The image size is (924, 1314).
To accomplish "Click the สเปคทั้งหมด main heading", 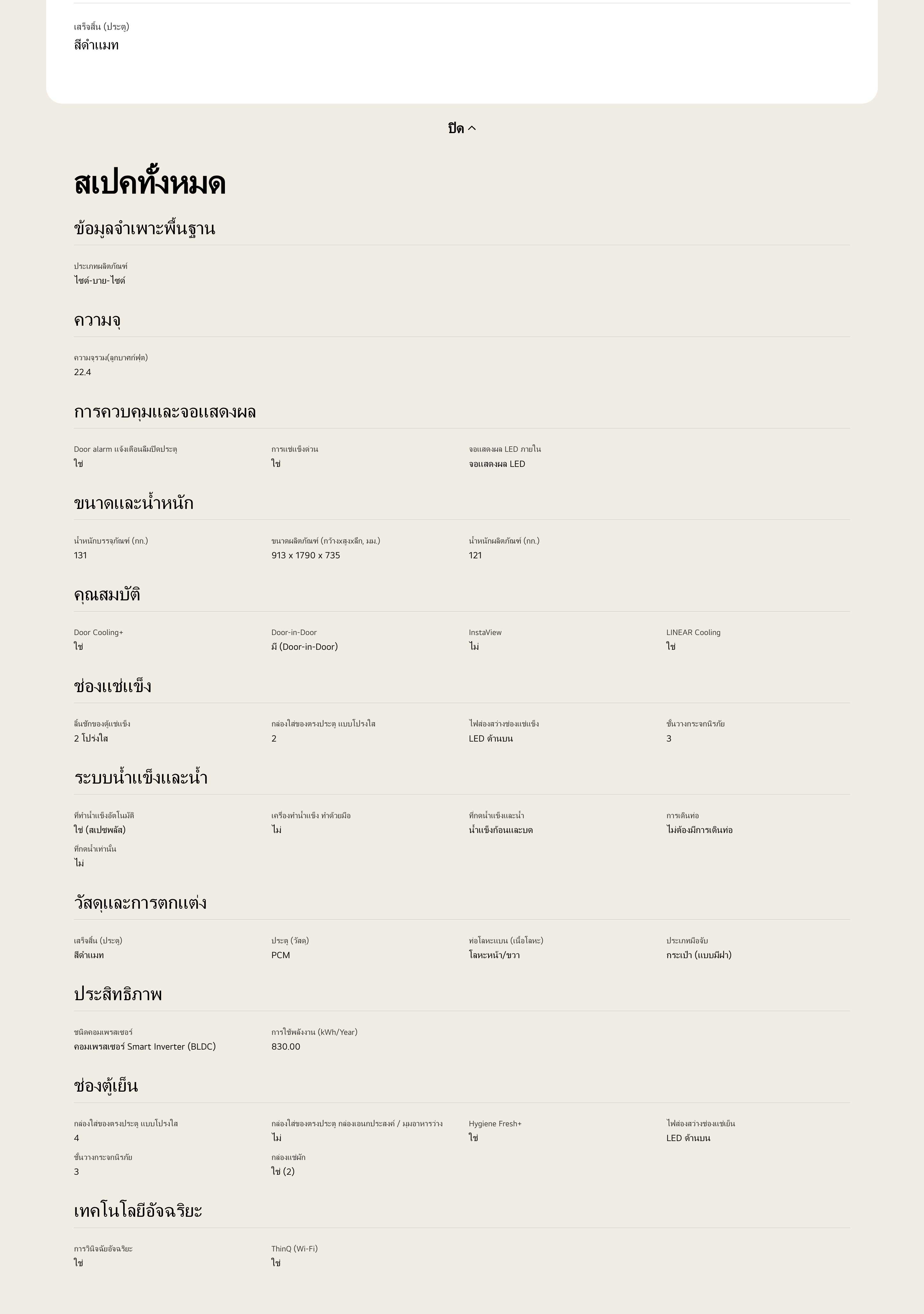I will point(150,184).
